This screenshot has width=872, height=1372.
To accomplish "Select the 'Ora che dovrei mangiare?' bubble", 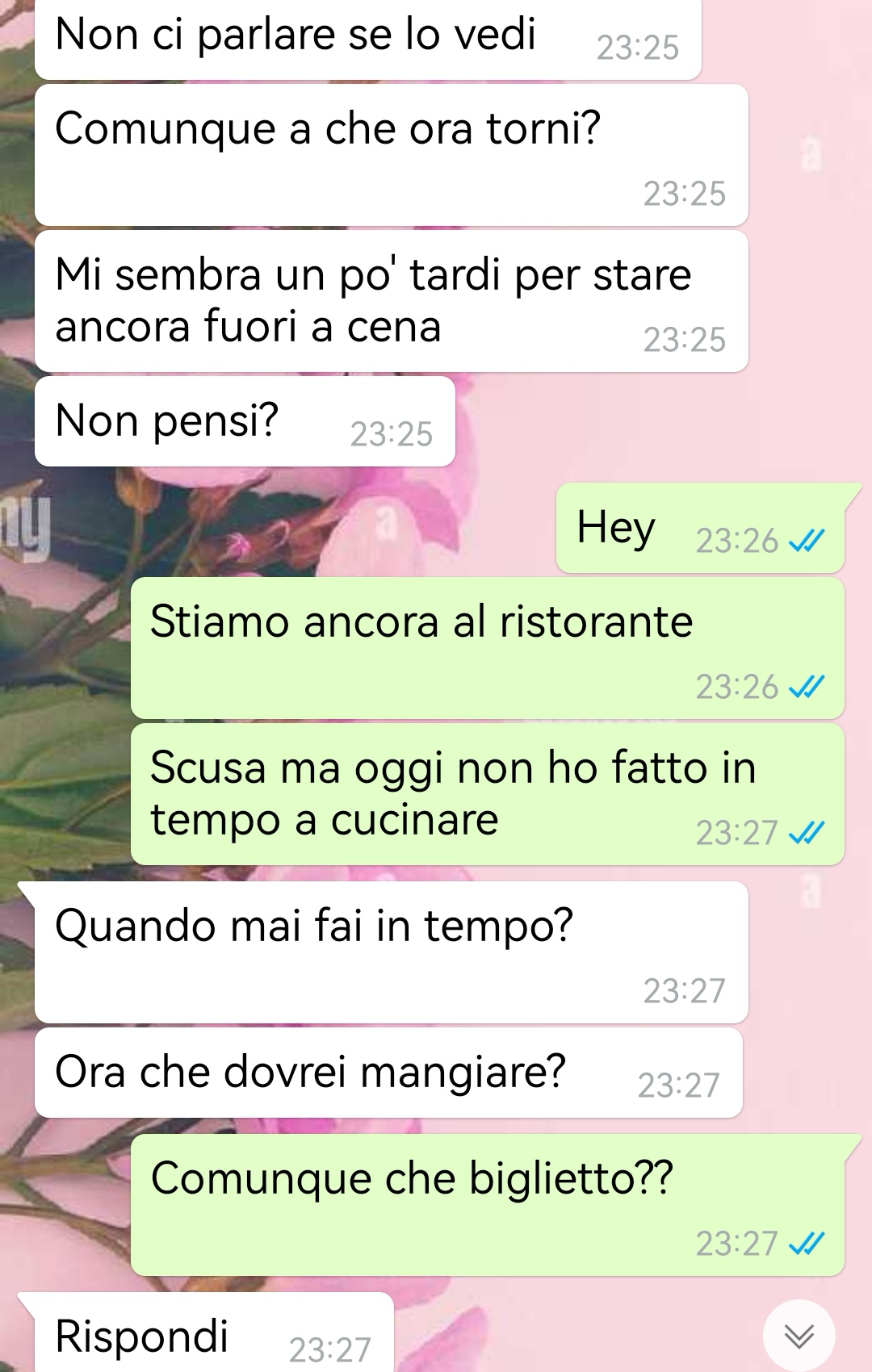I will click(x=388, y=1073).
